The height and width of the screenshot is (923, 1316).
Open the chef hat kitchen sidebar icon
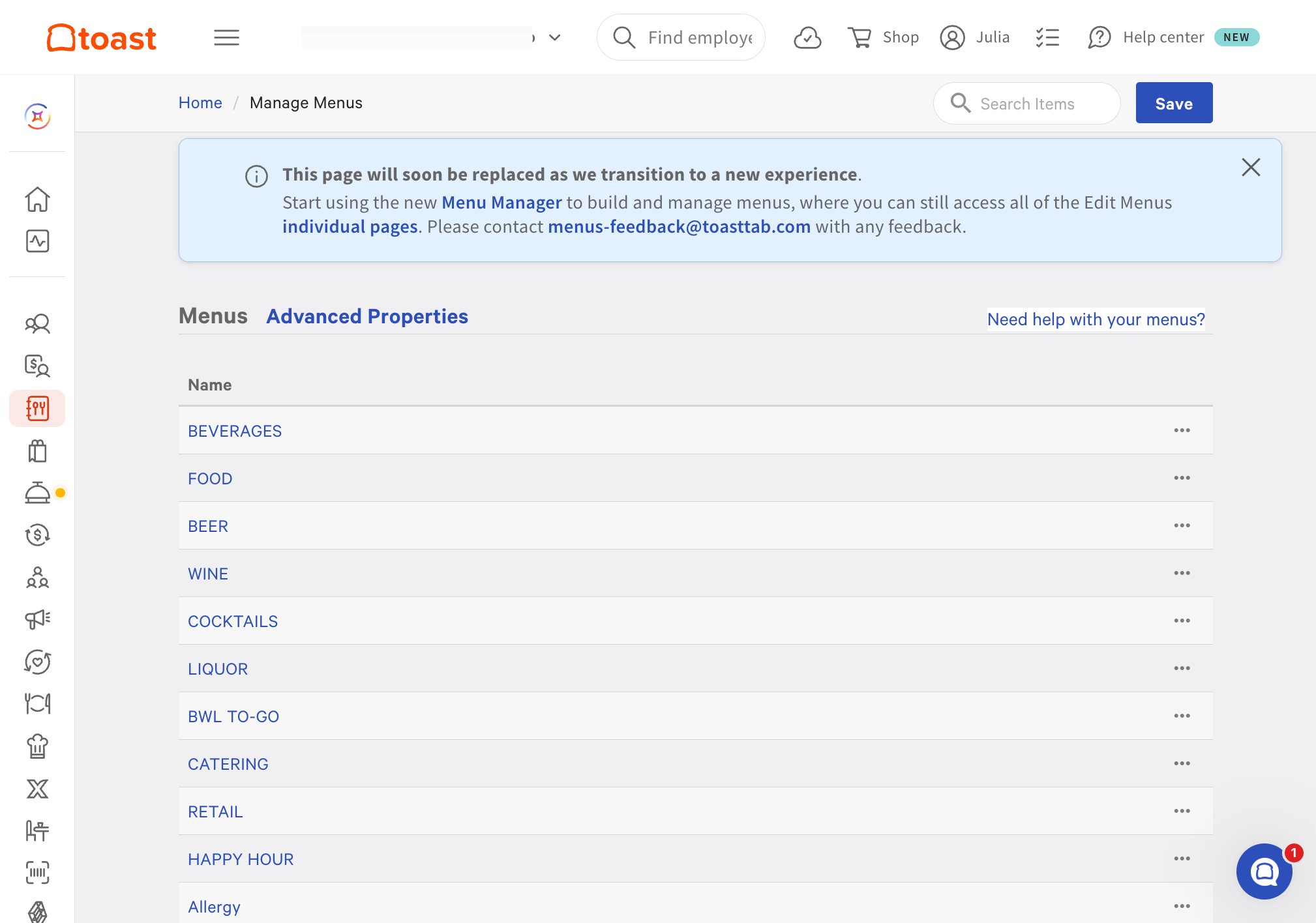point(37,746)
